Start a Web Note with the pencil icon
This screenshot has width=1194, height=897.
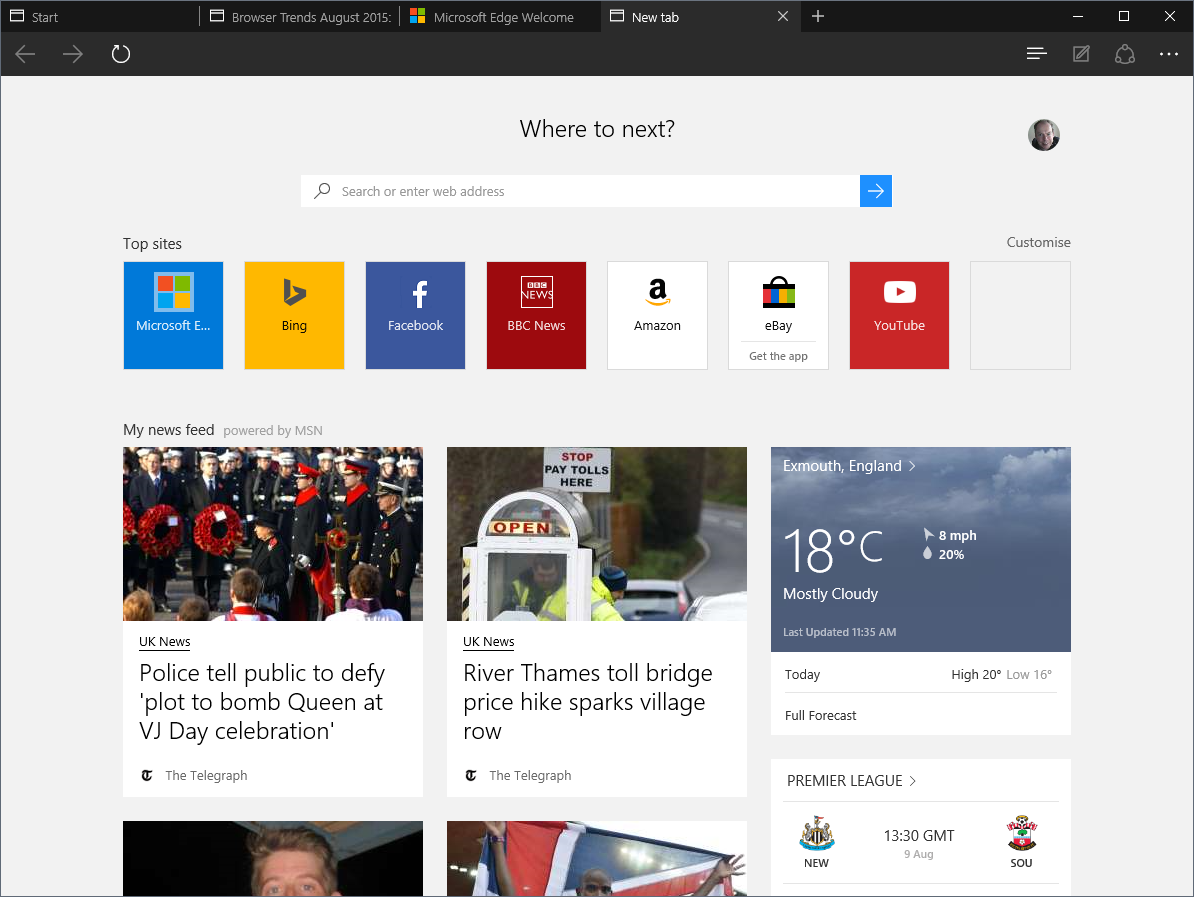point(1081,53)
